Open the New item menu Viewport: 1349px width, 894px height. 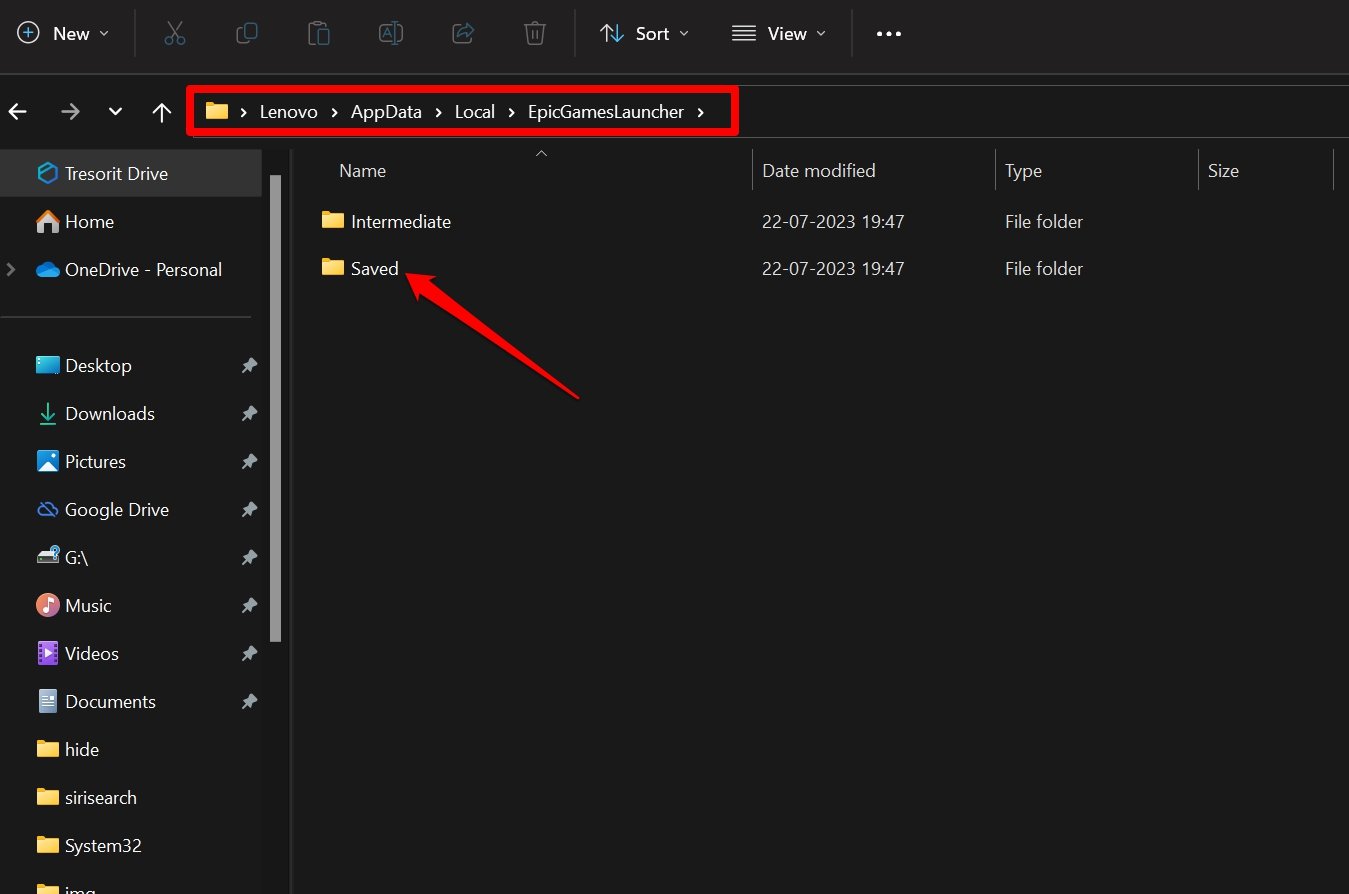(64, 33)
